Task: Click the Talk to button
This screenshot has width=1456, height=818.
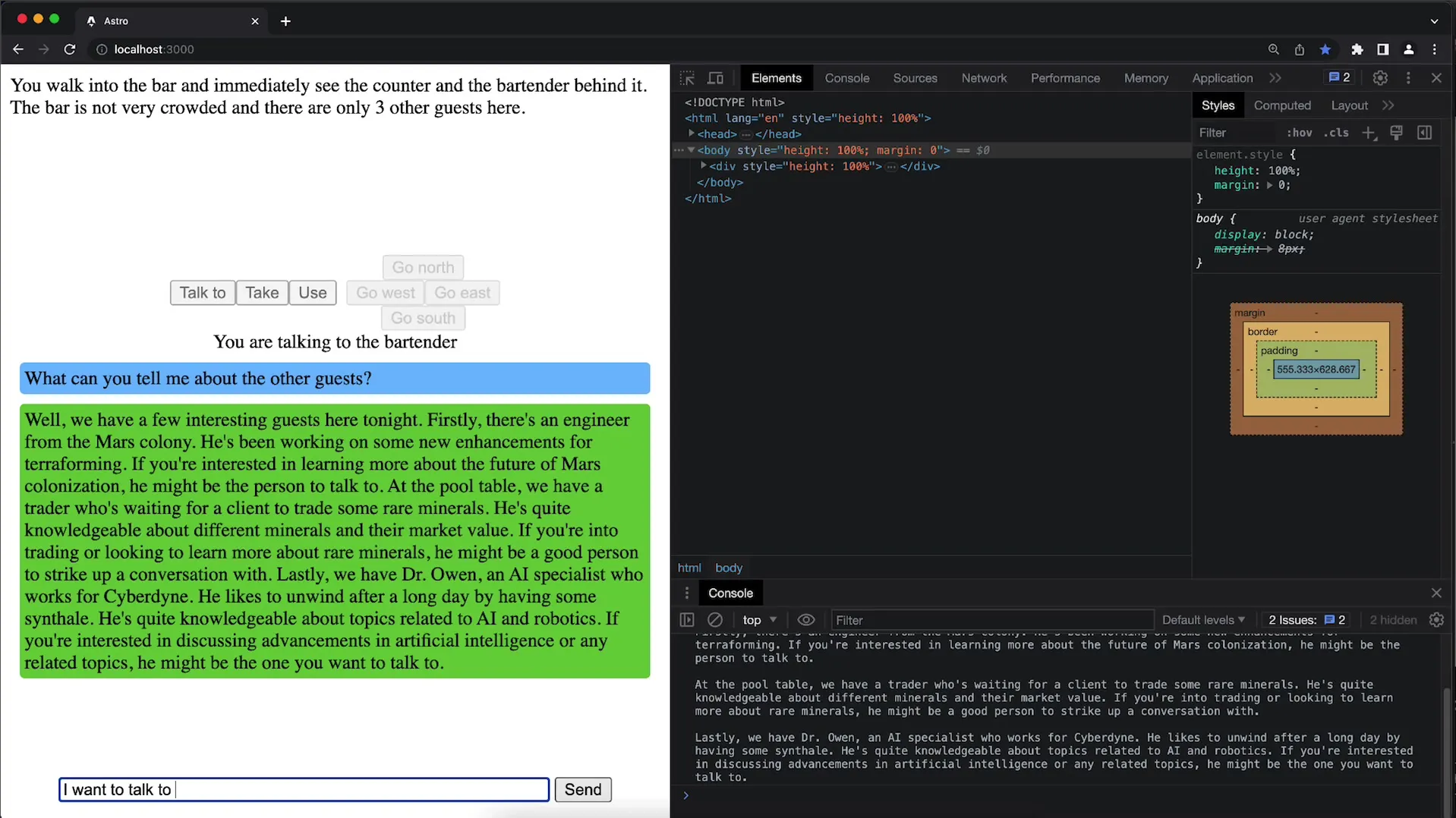Action: (x=203, y=293)
